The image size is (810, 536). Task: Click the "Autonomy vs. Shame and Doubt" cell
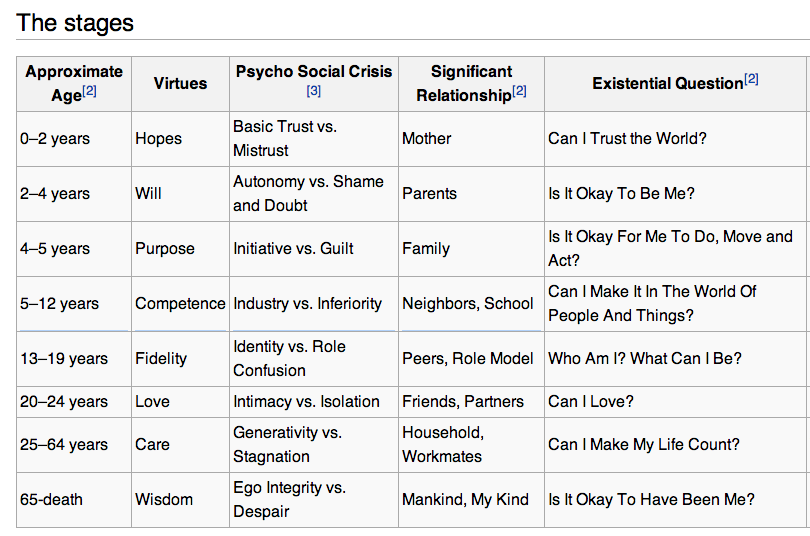[308, 193]
